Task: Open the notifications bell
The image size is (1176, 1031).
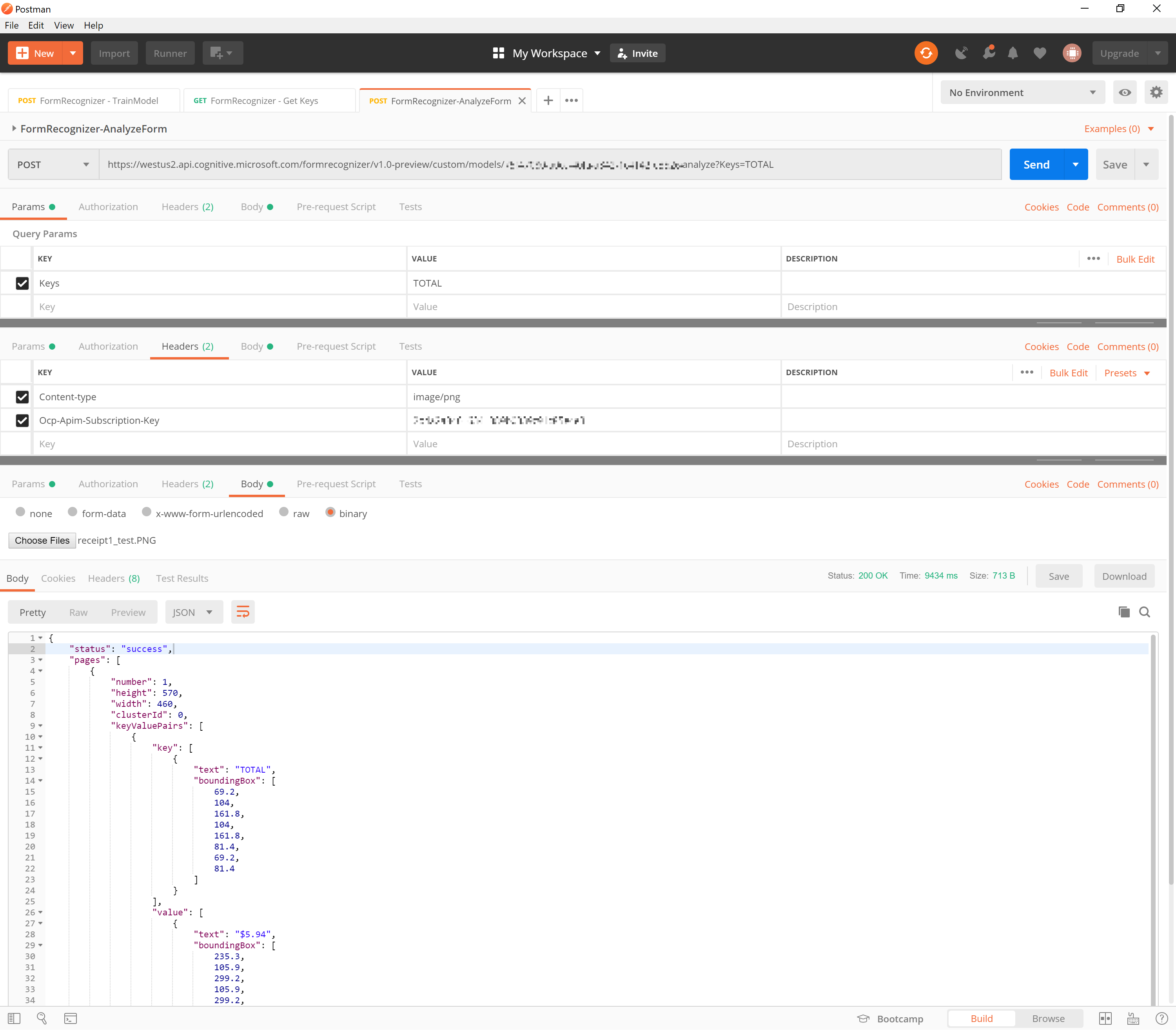Action: pos(1013,53)
